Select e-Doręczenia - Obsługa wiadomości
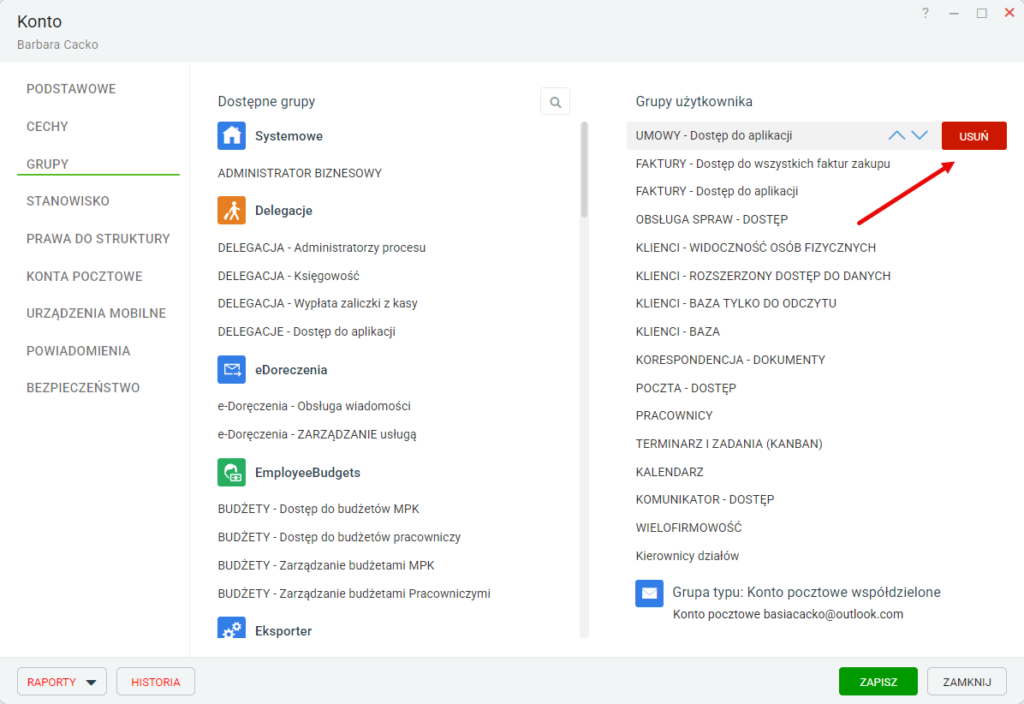 click(314, 406)
